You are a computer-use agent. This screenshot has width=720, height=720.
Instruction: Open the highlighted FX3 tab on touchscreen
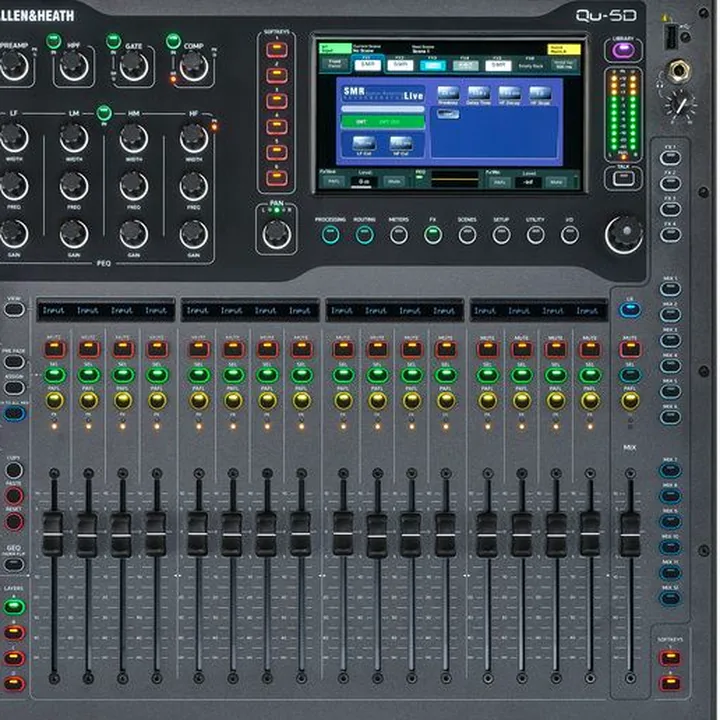click(x=433, y=64)
